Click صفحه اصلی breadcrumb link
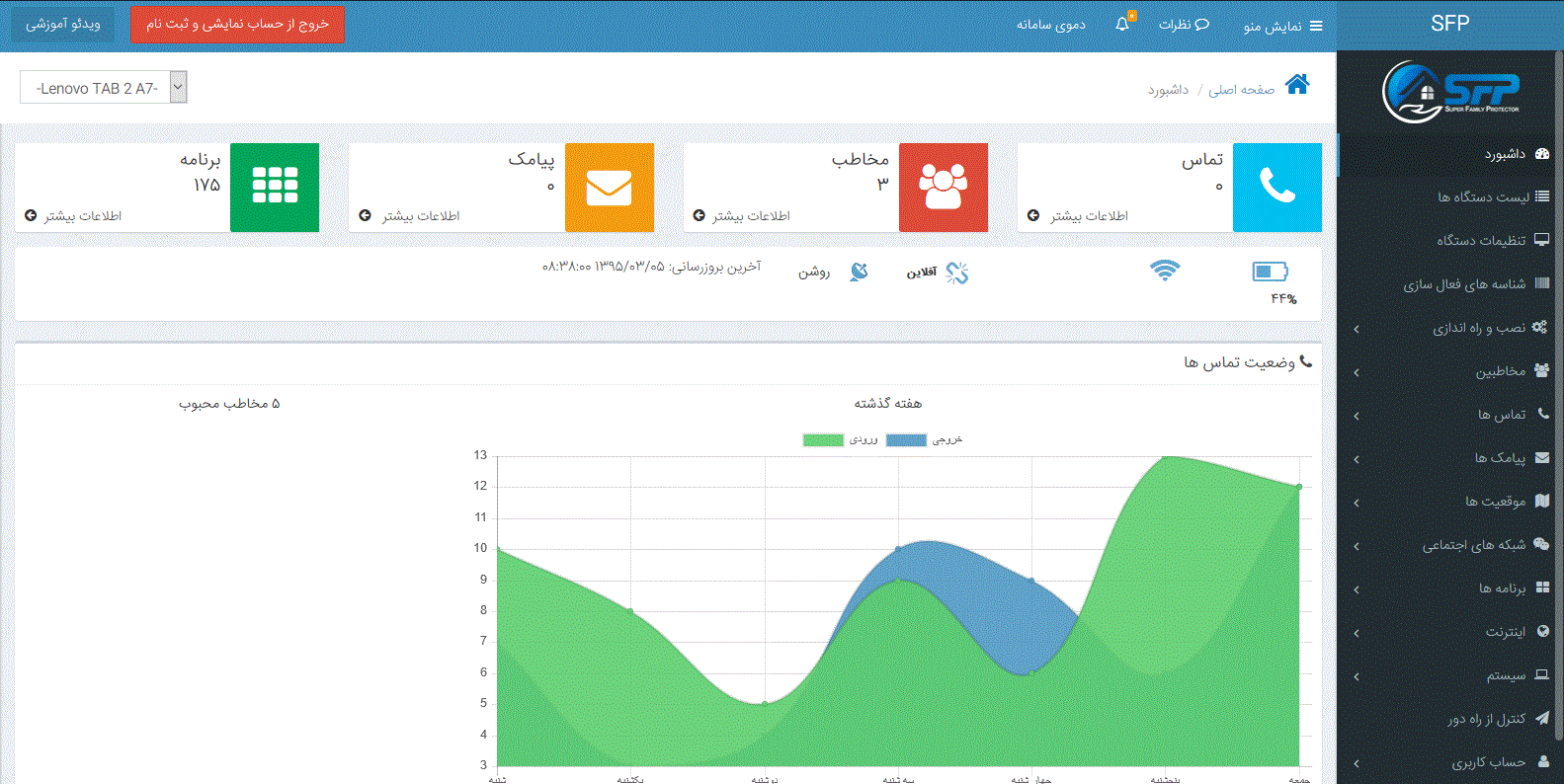Viewport: 1564px width, 784px height. pyautogui.click(x=1241, y=90)
